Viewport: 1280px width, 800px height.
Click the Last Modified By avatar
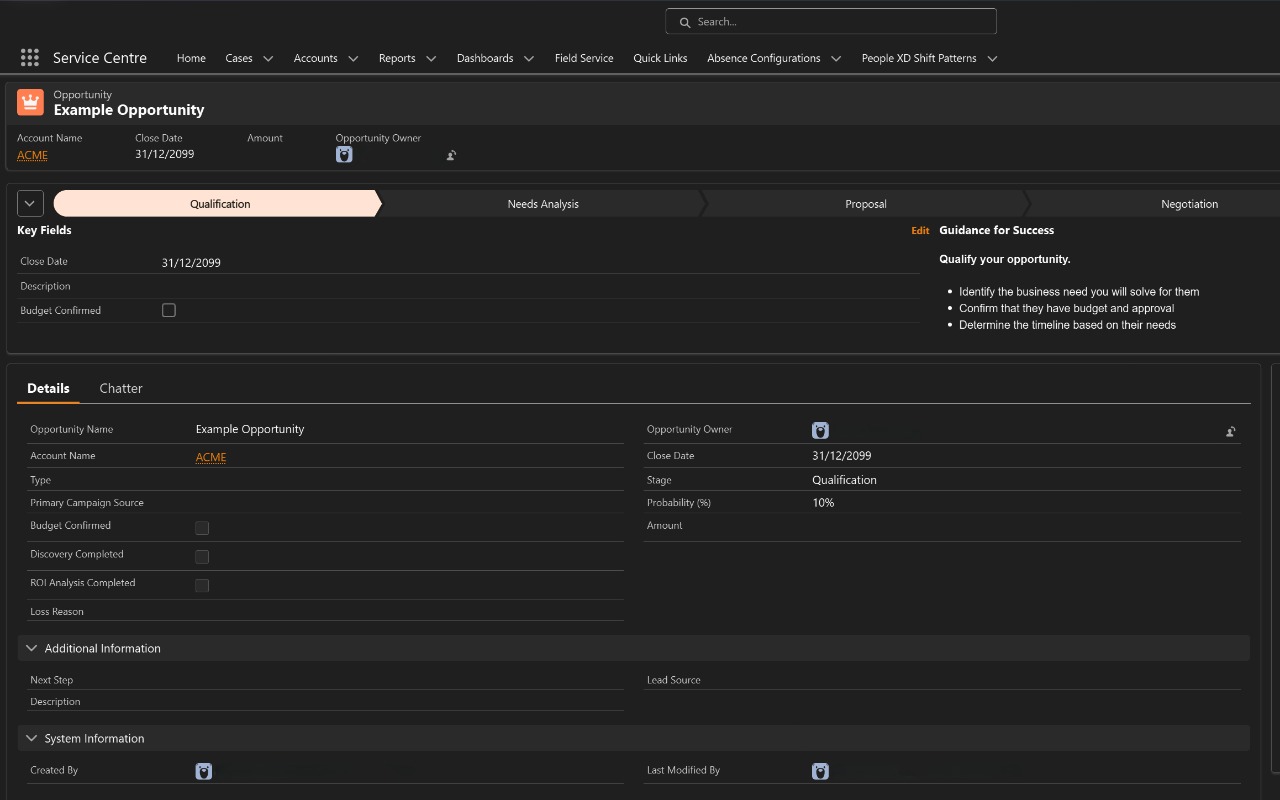(x=820, y=771)
